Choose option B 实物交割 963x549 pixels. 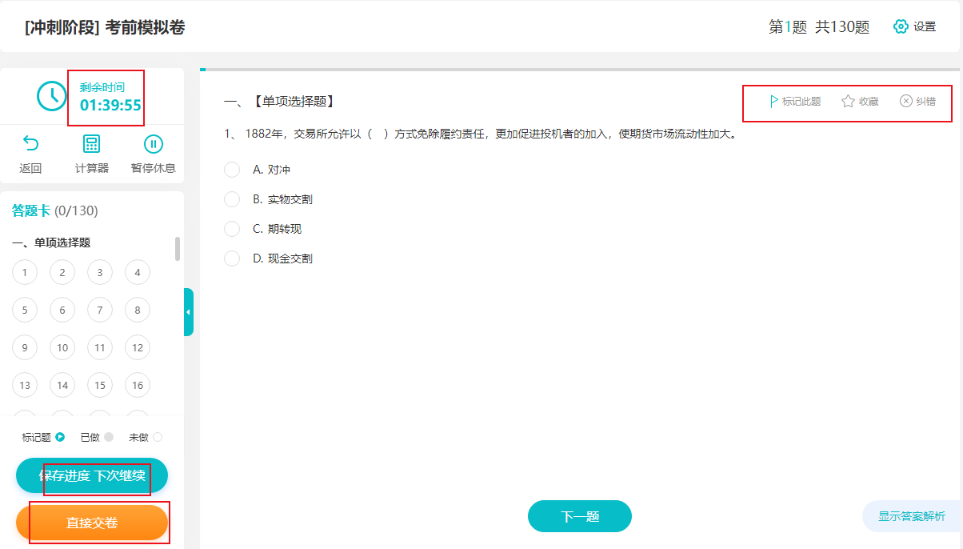[232, 199]
